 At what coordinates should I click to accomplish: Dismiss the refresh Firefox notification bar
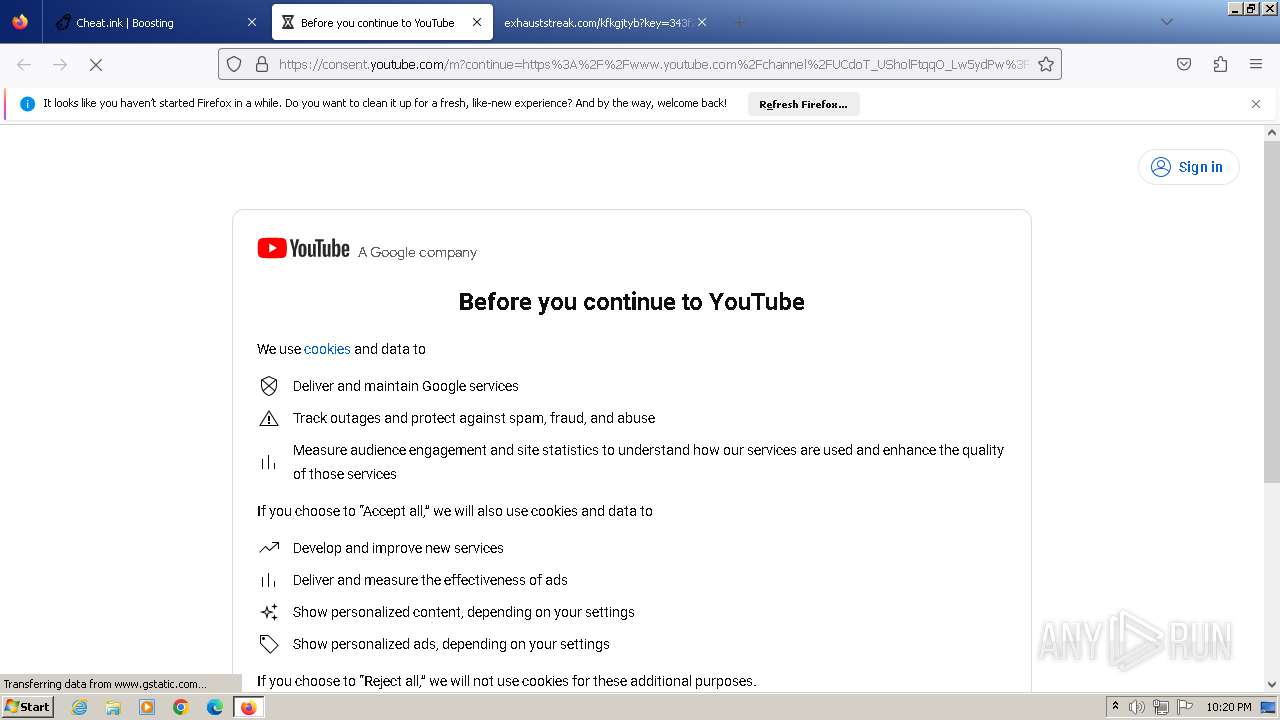1256,104
